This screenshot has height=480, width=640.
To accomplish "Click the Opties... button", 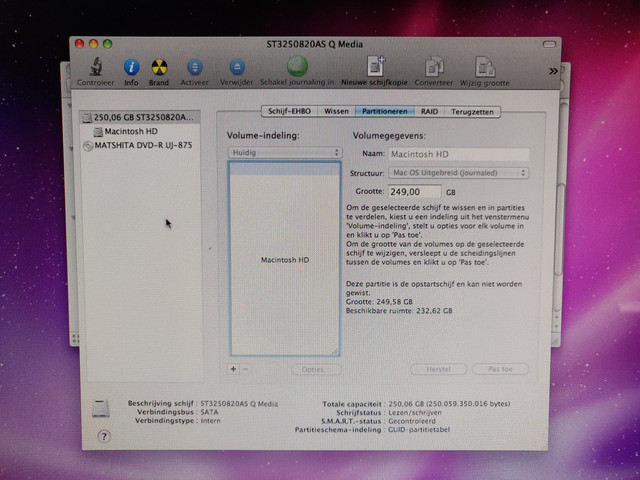I will [x=316, y=369].
